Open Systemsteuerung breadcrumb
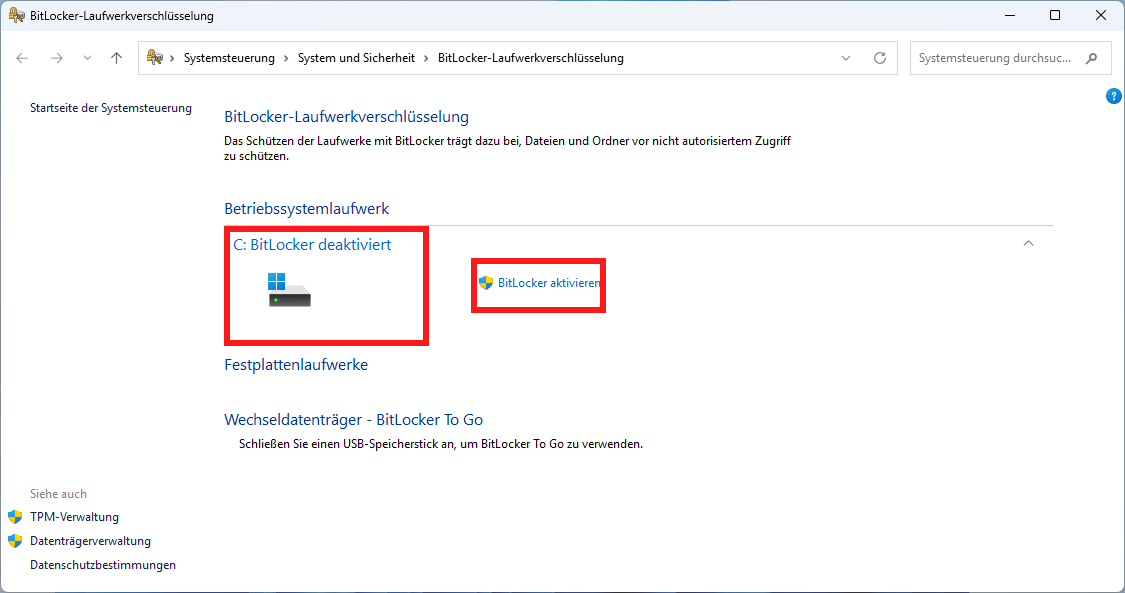 pos(229,58)
